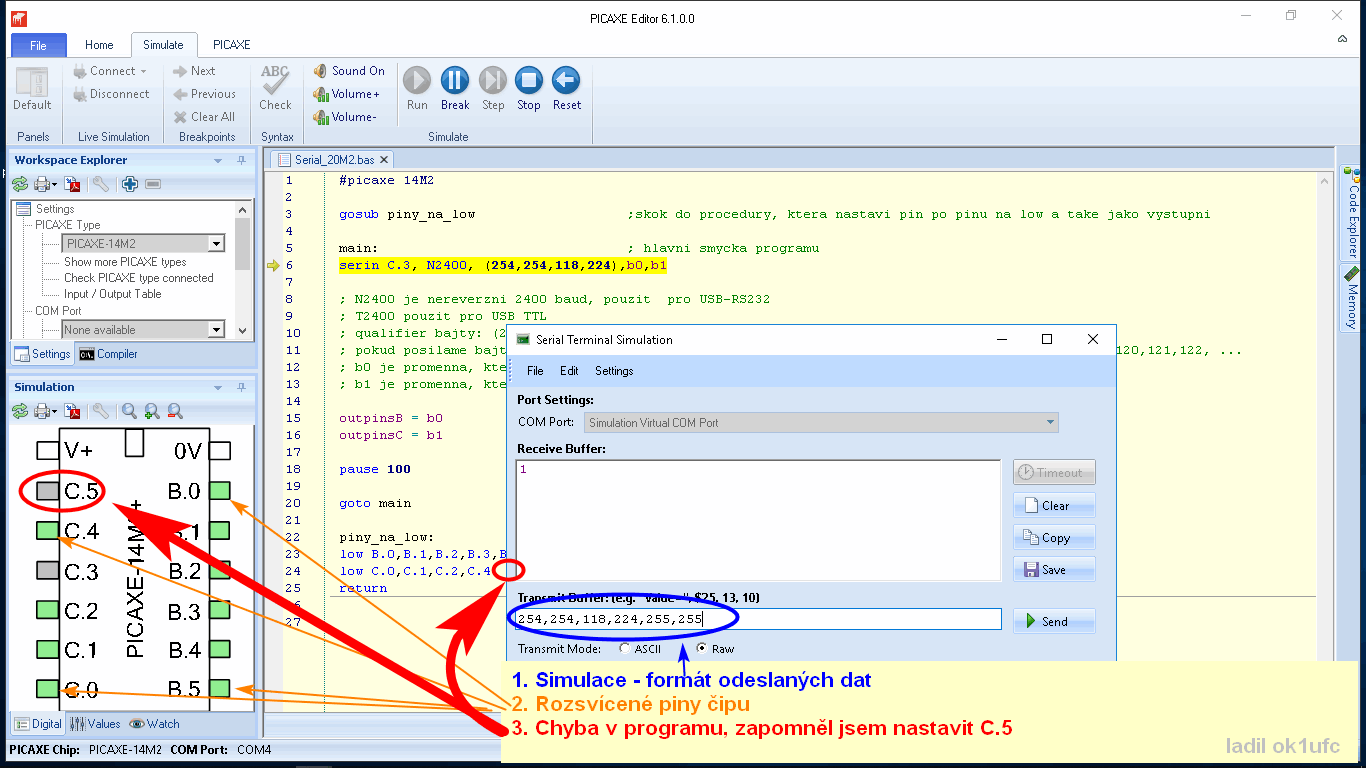Click the Reset simulation icon
Screen dimensions: 1366x768
(x=566, y=81)
